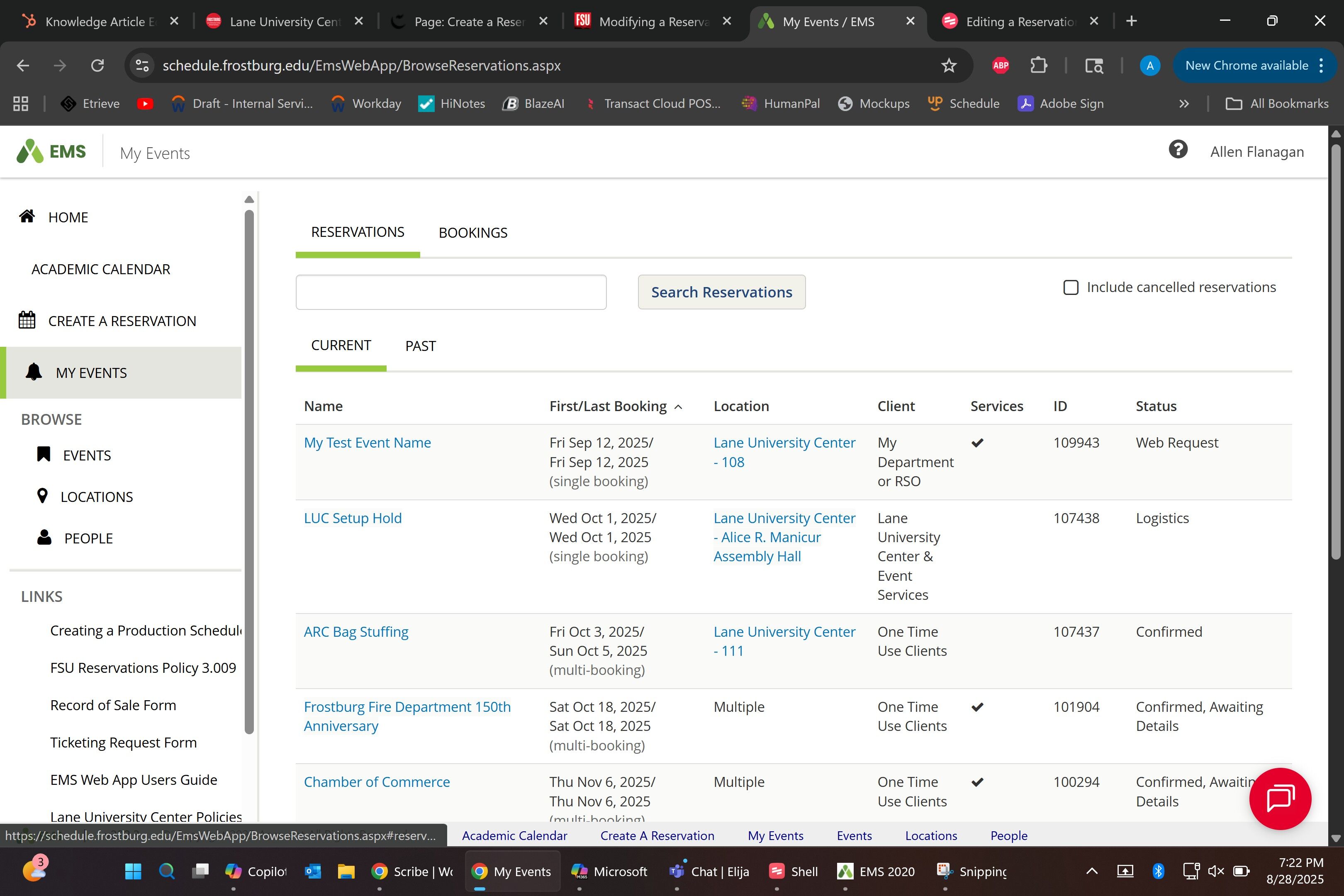
Task: Bookmark this page with the star icon
Action: (x=949, y=66)
